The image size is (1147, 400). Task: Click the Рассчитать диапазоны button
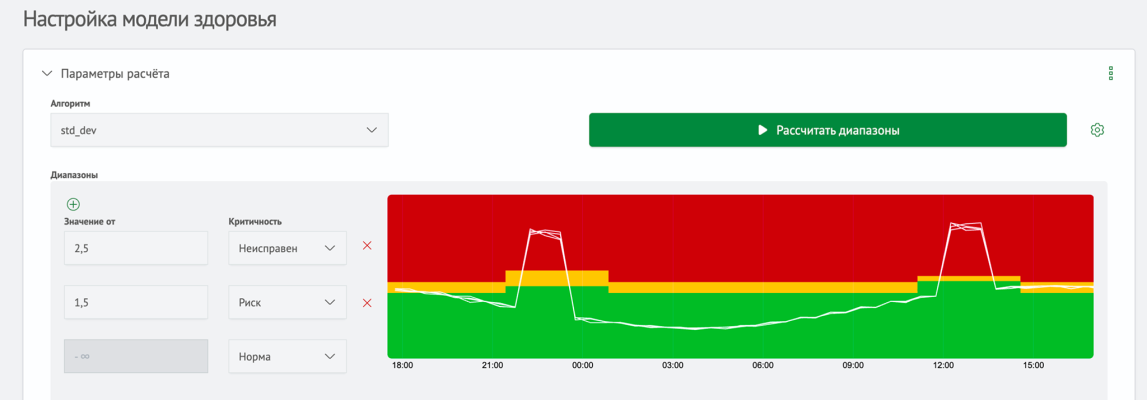[x=827, y=130]
